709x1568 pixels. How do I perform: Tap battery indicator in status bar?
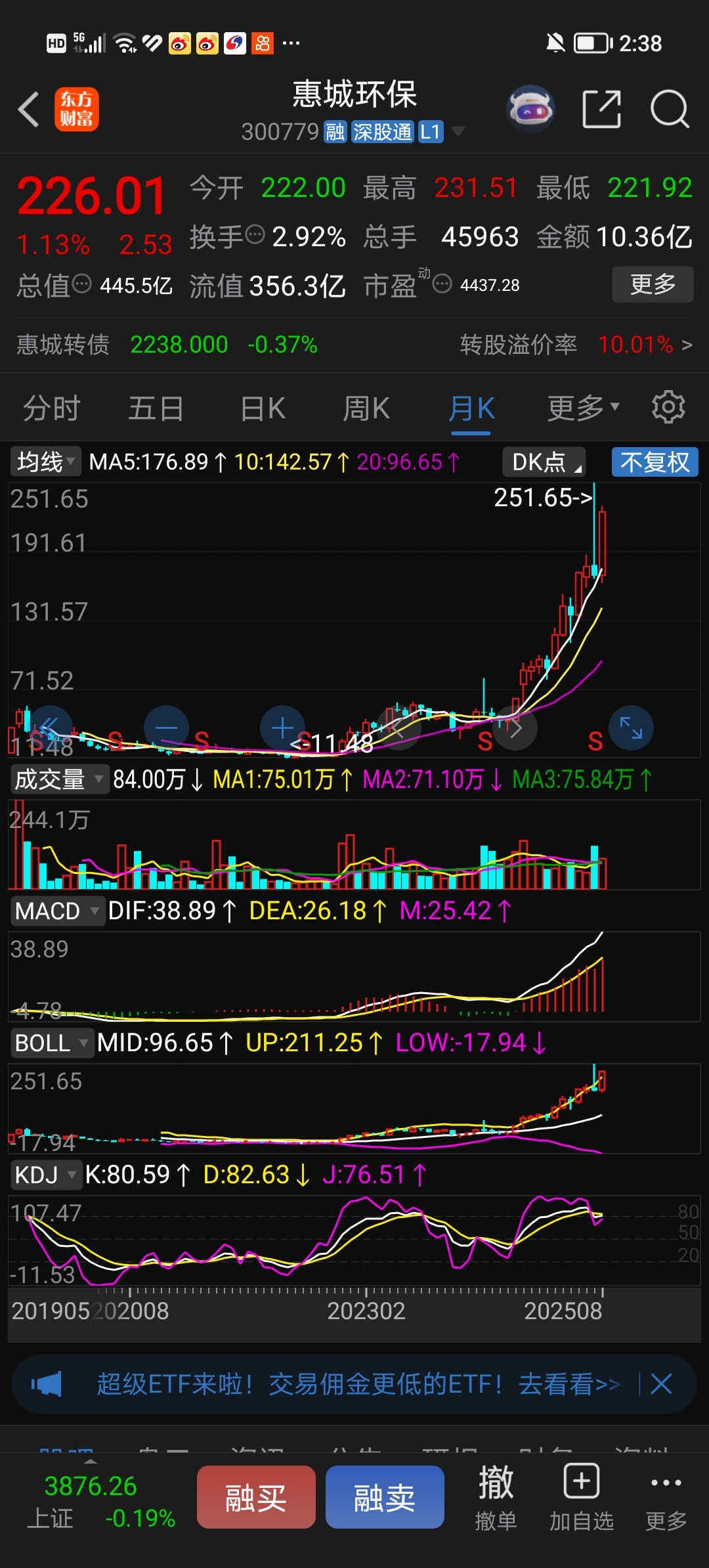(x=593, y=43)
